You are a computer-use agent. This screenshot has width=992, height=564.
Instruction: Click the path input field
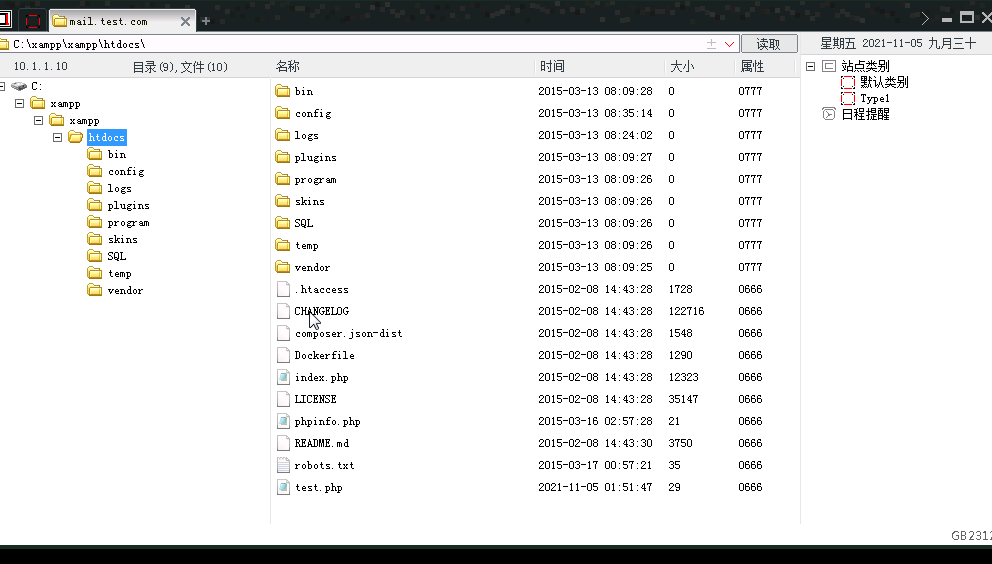pos(354,44)
